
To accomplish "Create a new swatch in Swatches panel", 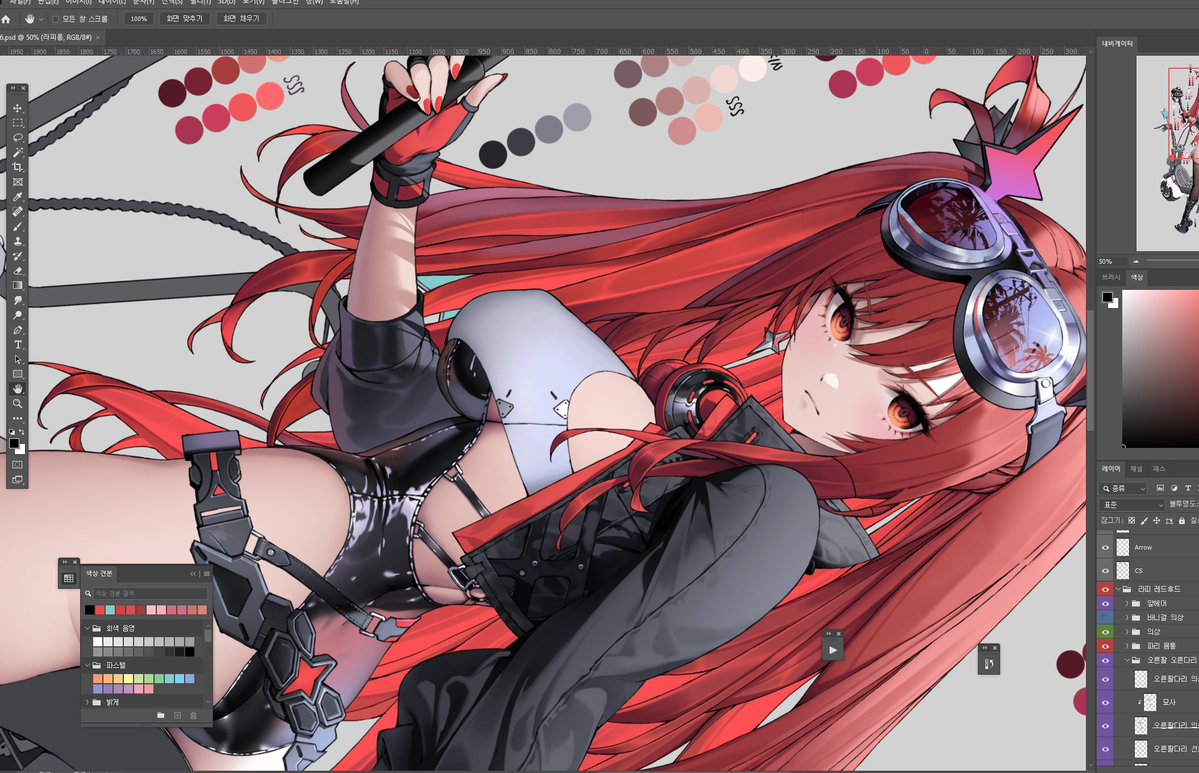I will pyautogui.click(x=177, y=715).
